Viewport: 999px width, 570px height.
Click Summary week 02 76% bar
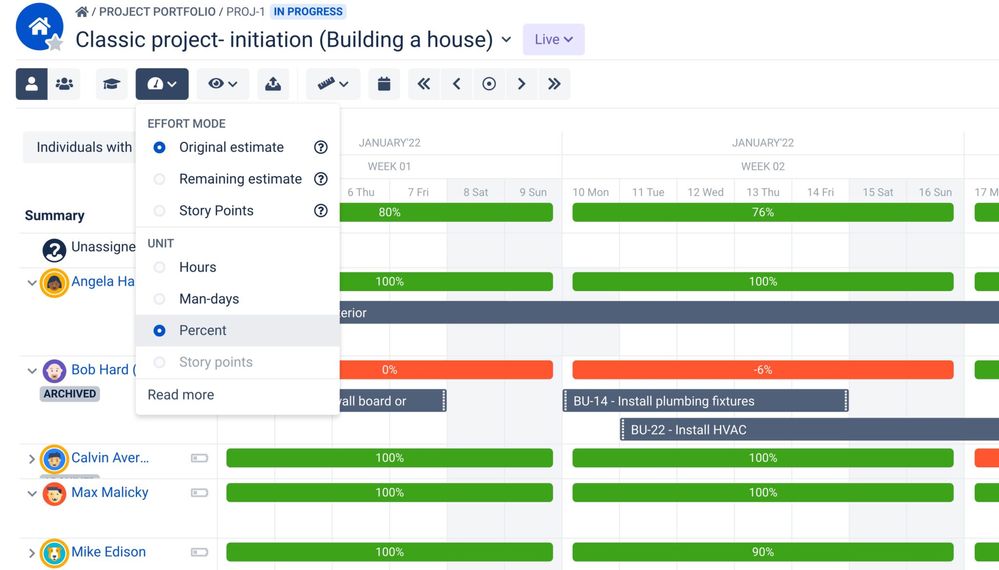(x=763, y=212)
